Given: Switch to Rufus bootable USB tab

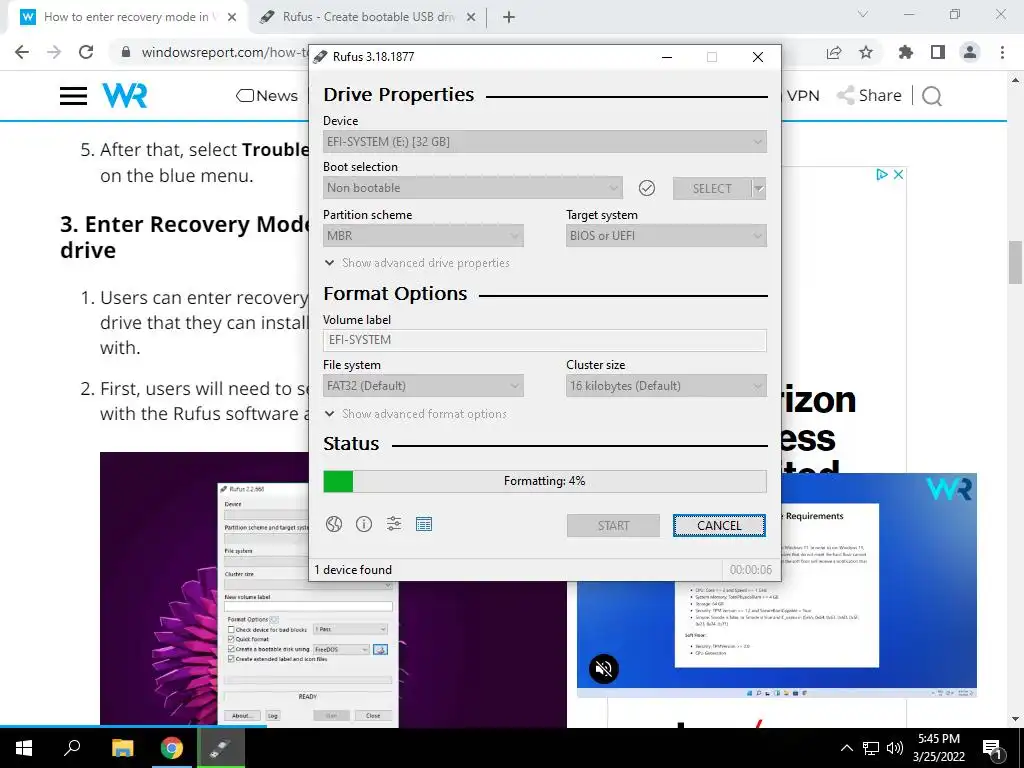Looking at the screenshot, I should pyautogui.click(x=367, y=17).
